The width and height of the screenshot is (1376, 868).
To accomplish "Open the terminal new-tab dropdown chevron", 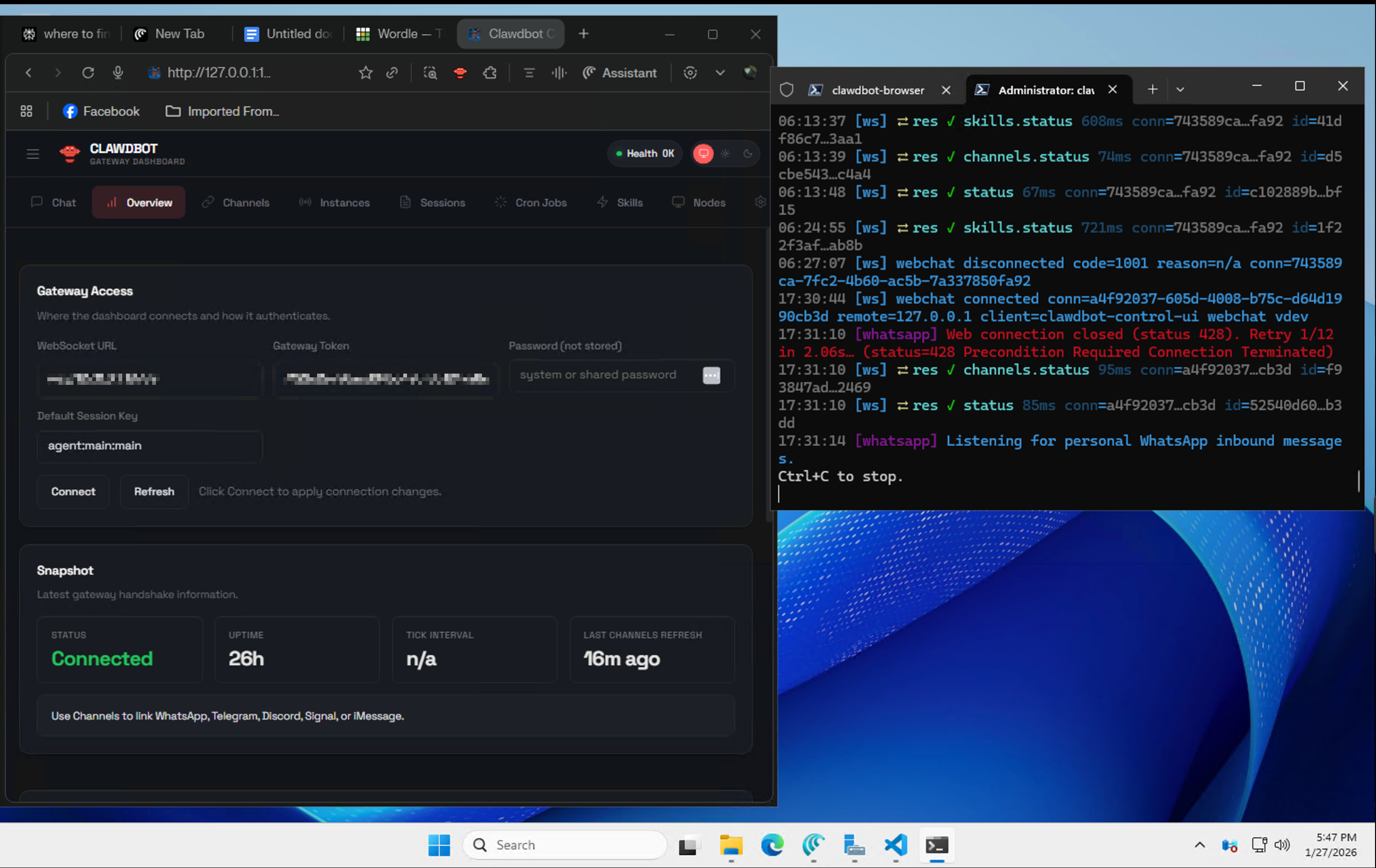I will click(x=1180, y=89).
